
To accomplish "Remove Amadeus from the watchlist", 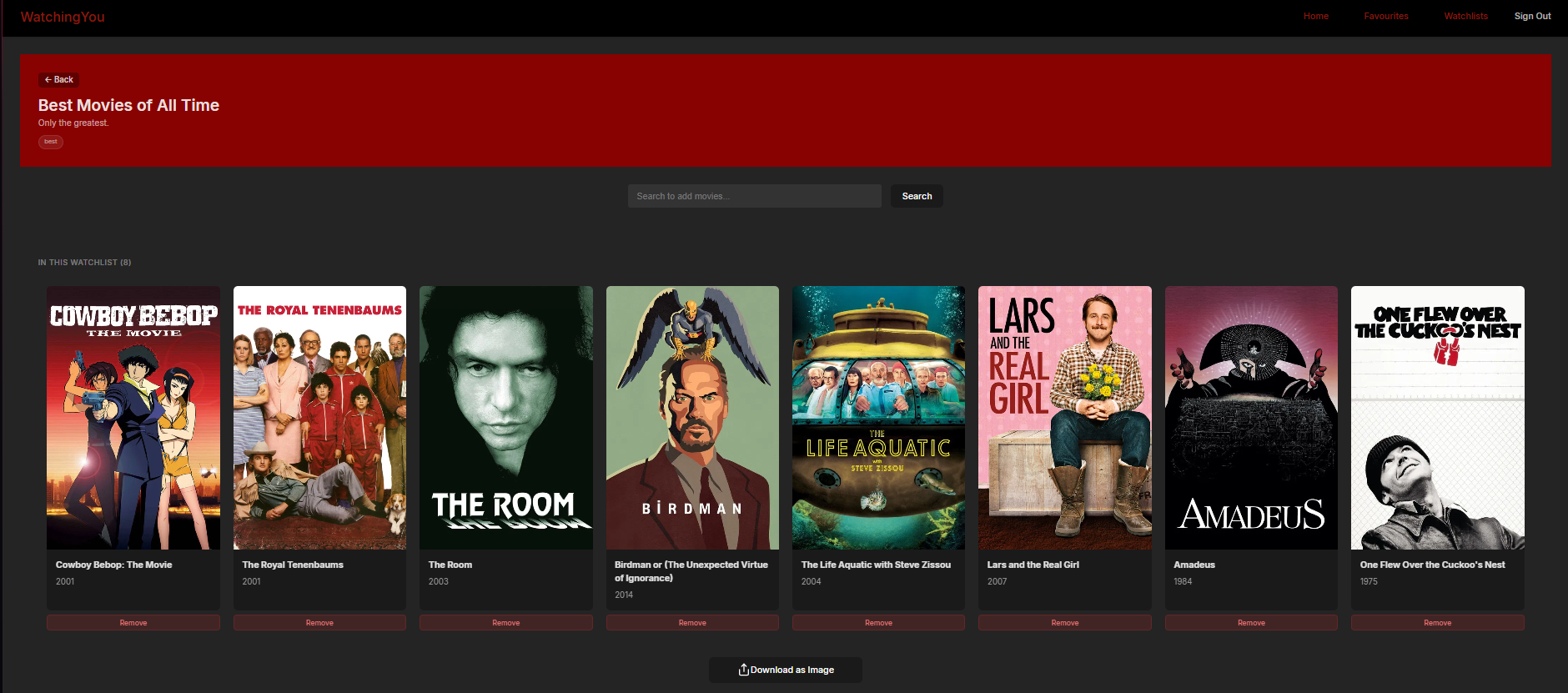I will [1251, 623].
